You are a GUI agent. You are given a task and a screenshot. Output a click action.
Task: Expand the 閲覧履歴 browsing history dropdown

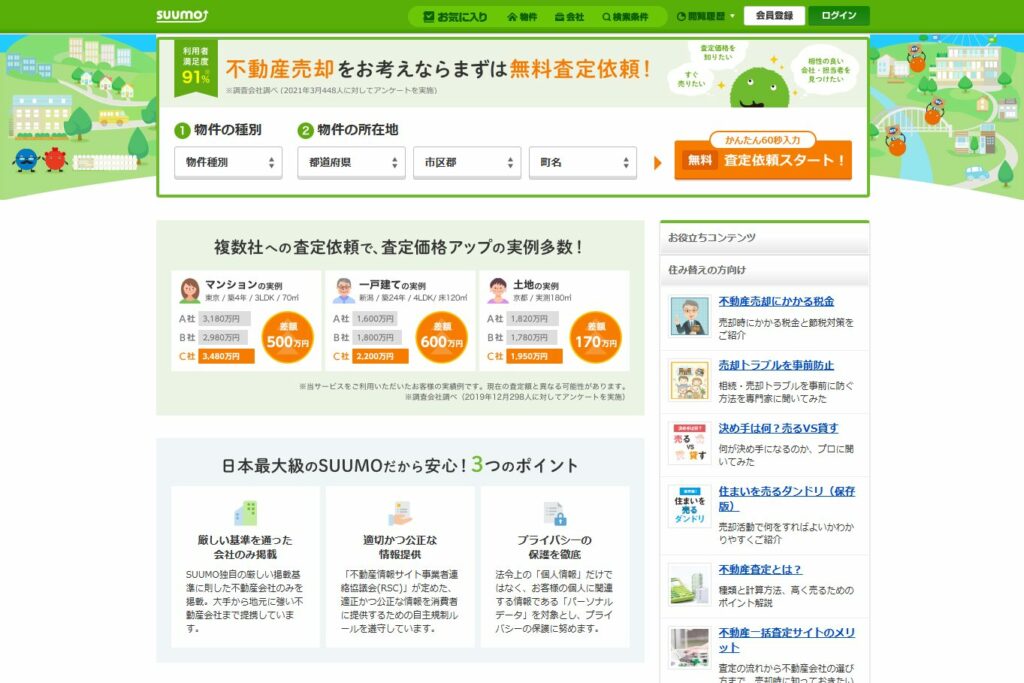(x=706, y=17)
